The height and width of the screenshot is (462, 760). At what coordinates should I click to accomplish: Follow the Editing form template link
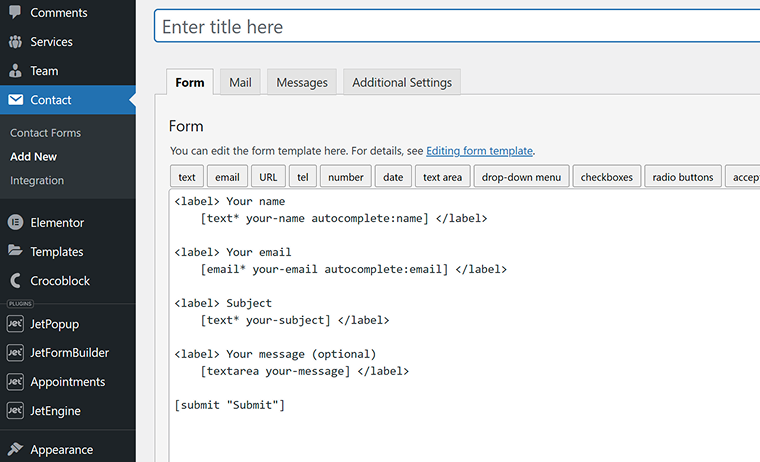[479, 151]
